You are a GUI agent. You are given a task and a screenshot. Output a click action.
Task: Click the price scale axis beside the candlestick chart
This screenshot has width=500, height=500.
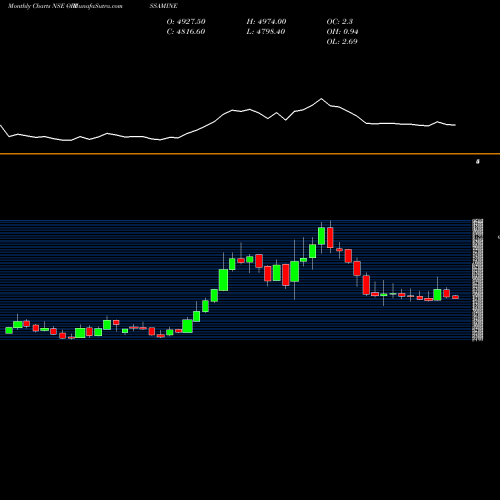click(x=478, y=280)
